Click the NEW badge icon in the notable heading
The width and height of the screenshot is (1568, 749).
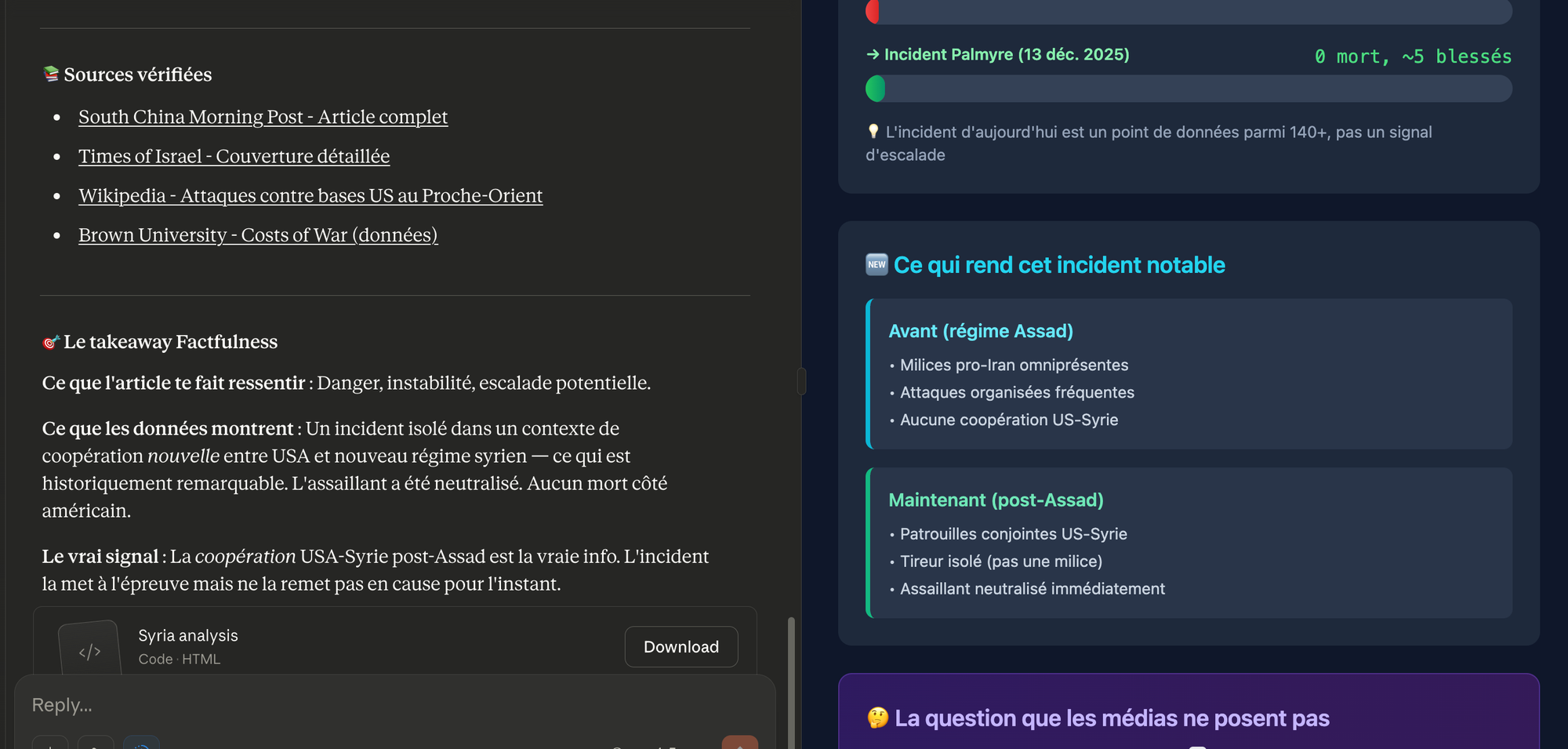coord(877,264)
